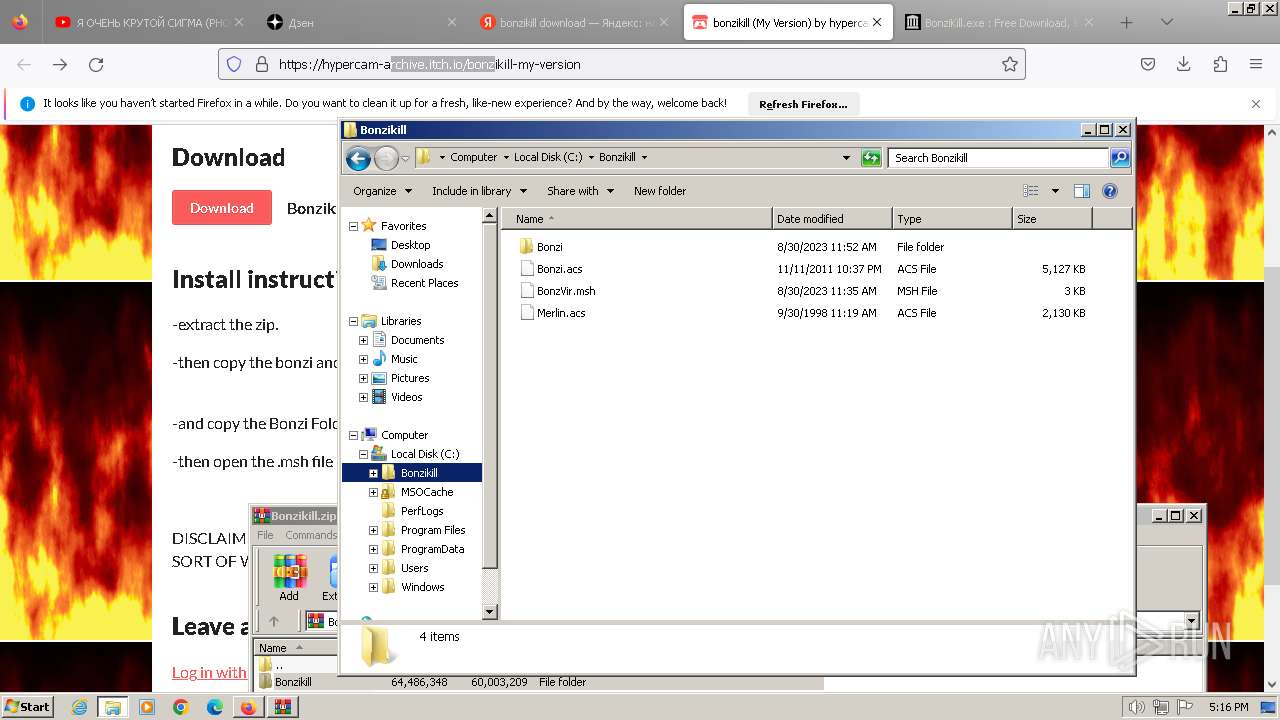Expand the Users tree node
This screenshot has width=1280, height=720.
pyautogui.click(x=374, y=568)
